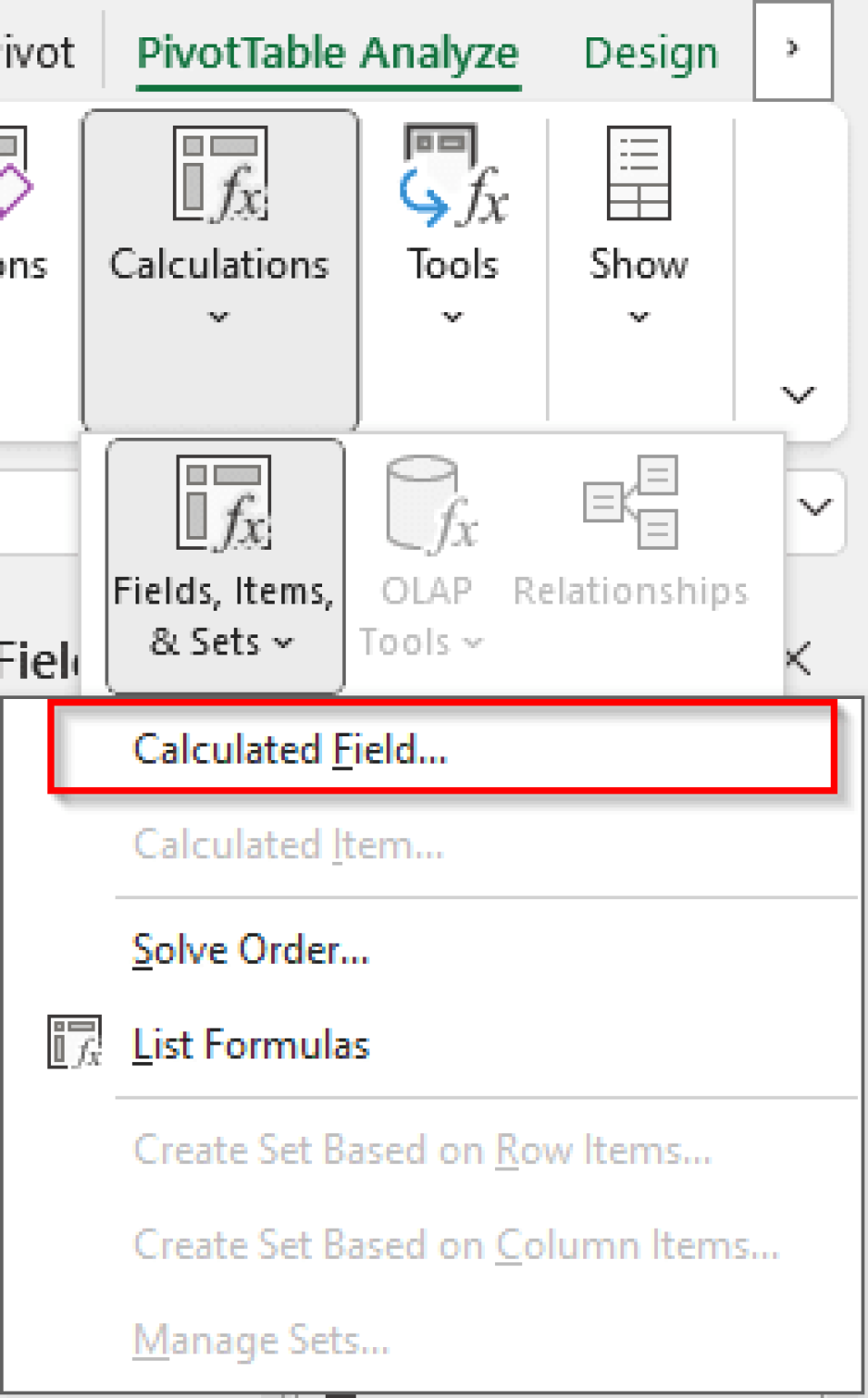
Task: Click the Calculated Item menu entry
Action: pos(288,844)
